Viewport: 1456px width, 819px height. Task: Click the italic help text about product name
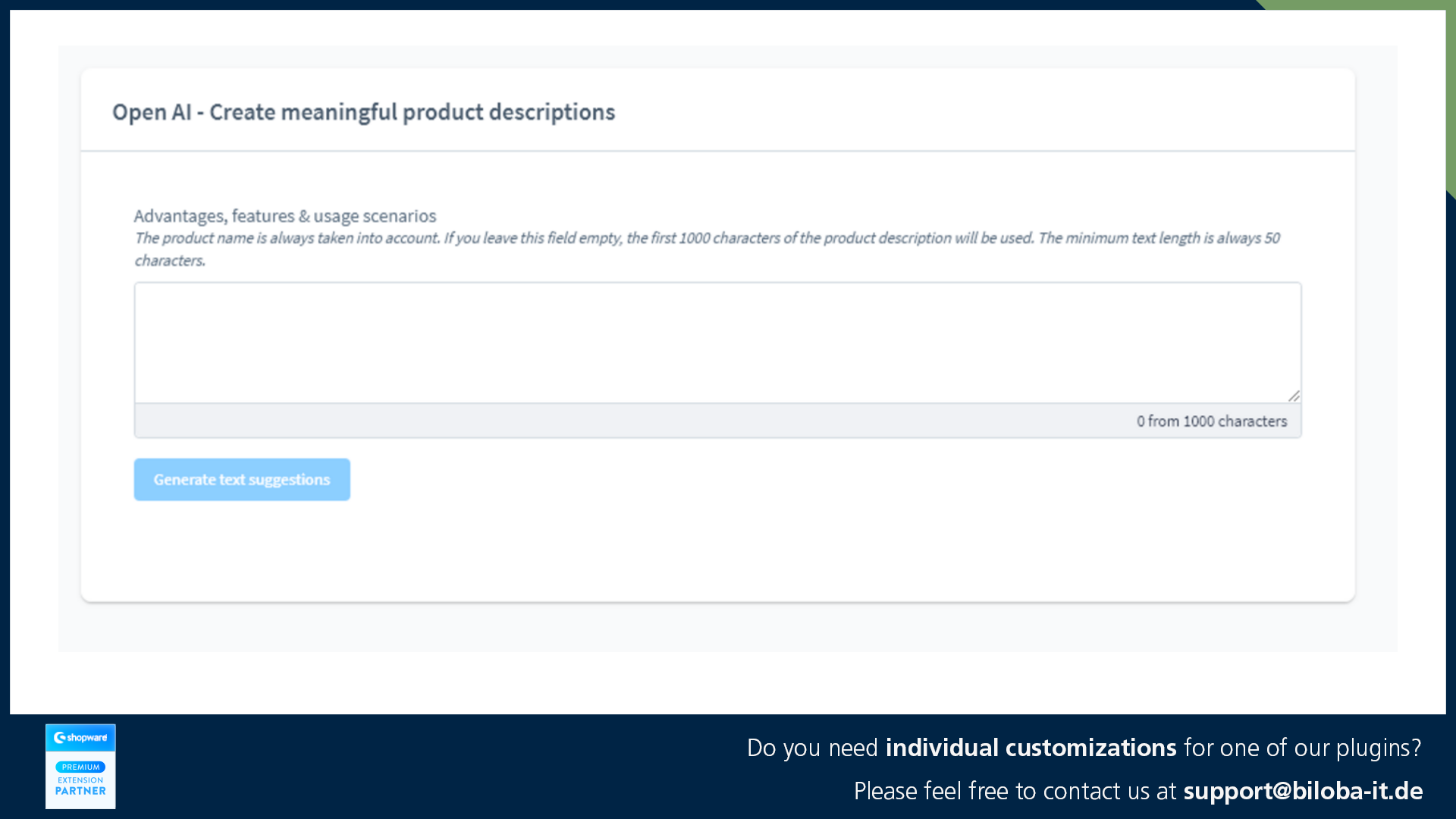(707, 249)
